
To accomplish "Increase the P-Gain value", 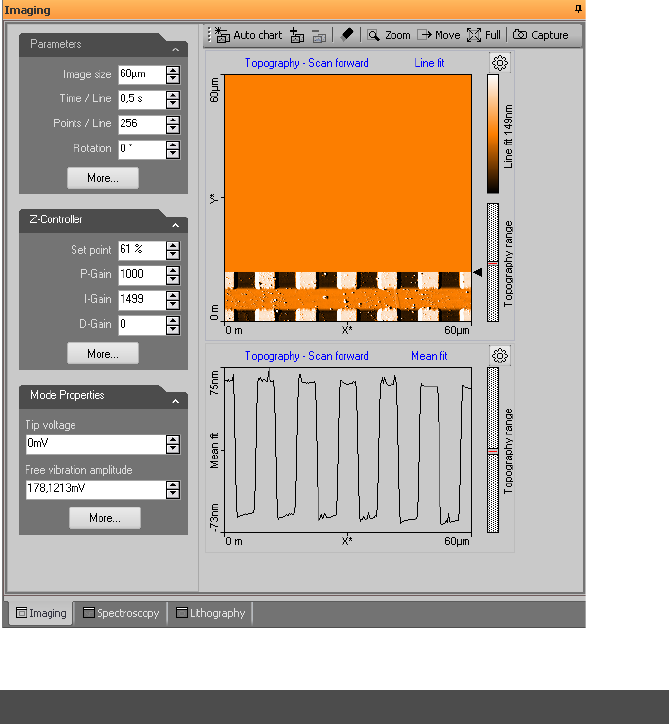I will click(173, 271).
